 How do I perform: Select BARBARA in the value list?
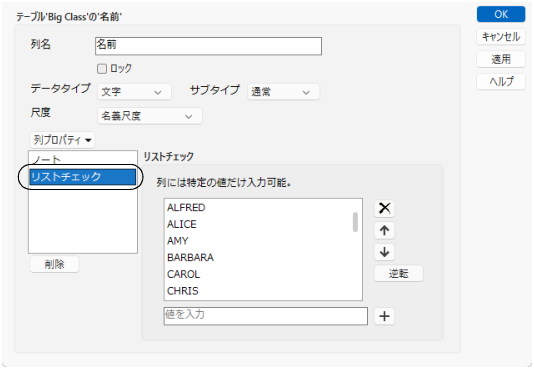pos(259,258)
